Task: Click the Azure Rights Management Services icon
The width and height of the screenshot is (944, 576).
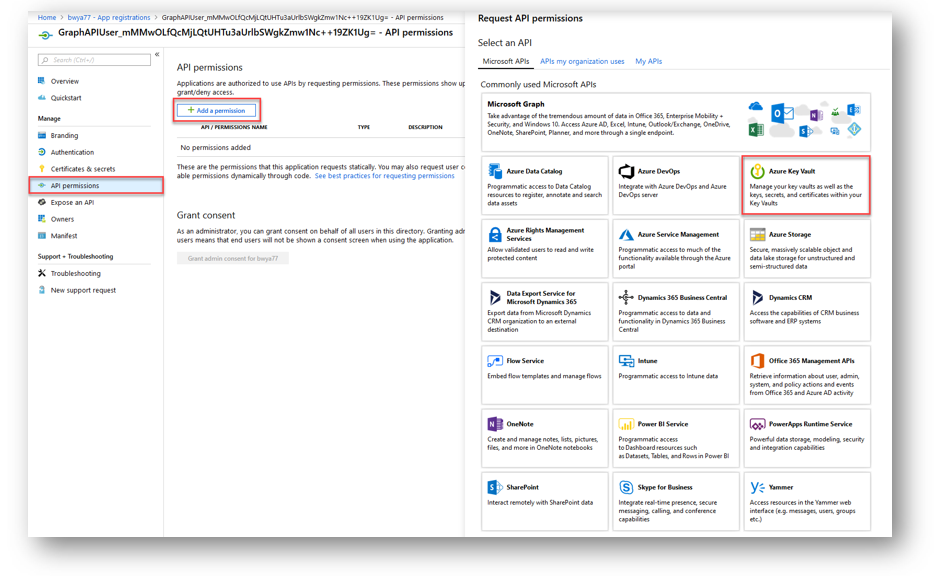Action: pos(495,234)
